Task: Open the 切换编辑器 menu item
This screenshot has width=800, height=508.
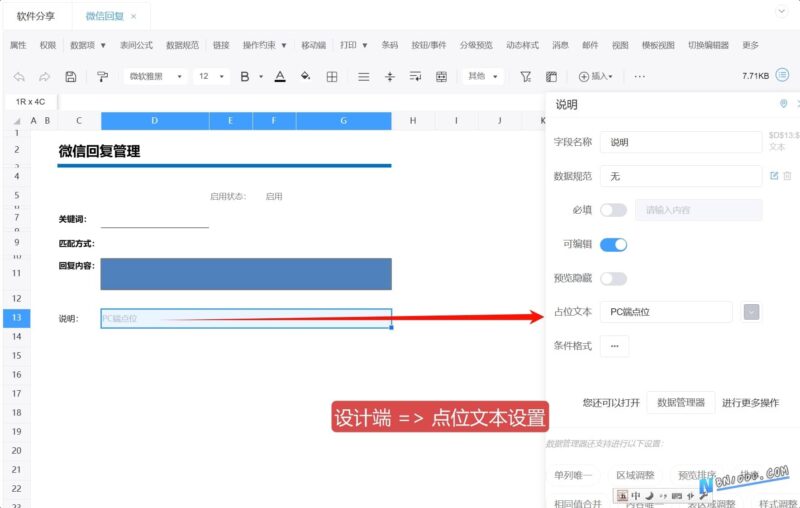Action: pyautogui.click(x=708, y=45)
